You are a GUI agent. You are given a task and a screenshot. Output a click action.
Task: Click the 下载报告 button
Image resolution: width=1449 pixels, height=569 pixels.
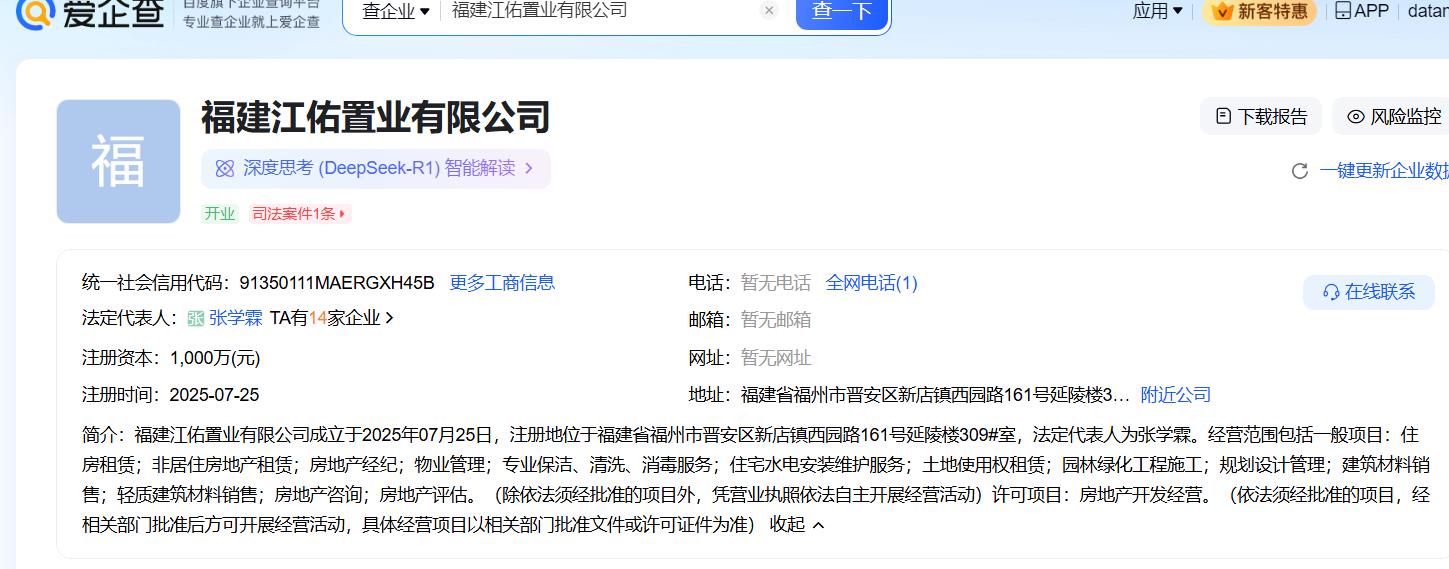pyautogui.click(x=1261, y=116)
